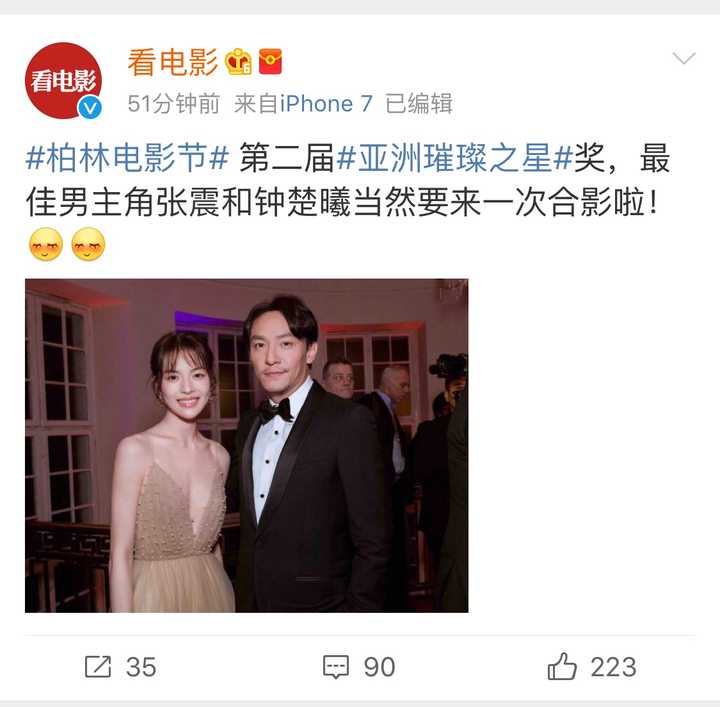
Task: Tap the repost count 35
Action: (141, 667)
